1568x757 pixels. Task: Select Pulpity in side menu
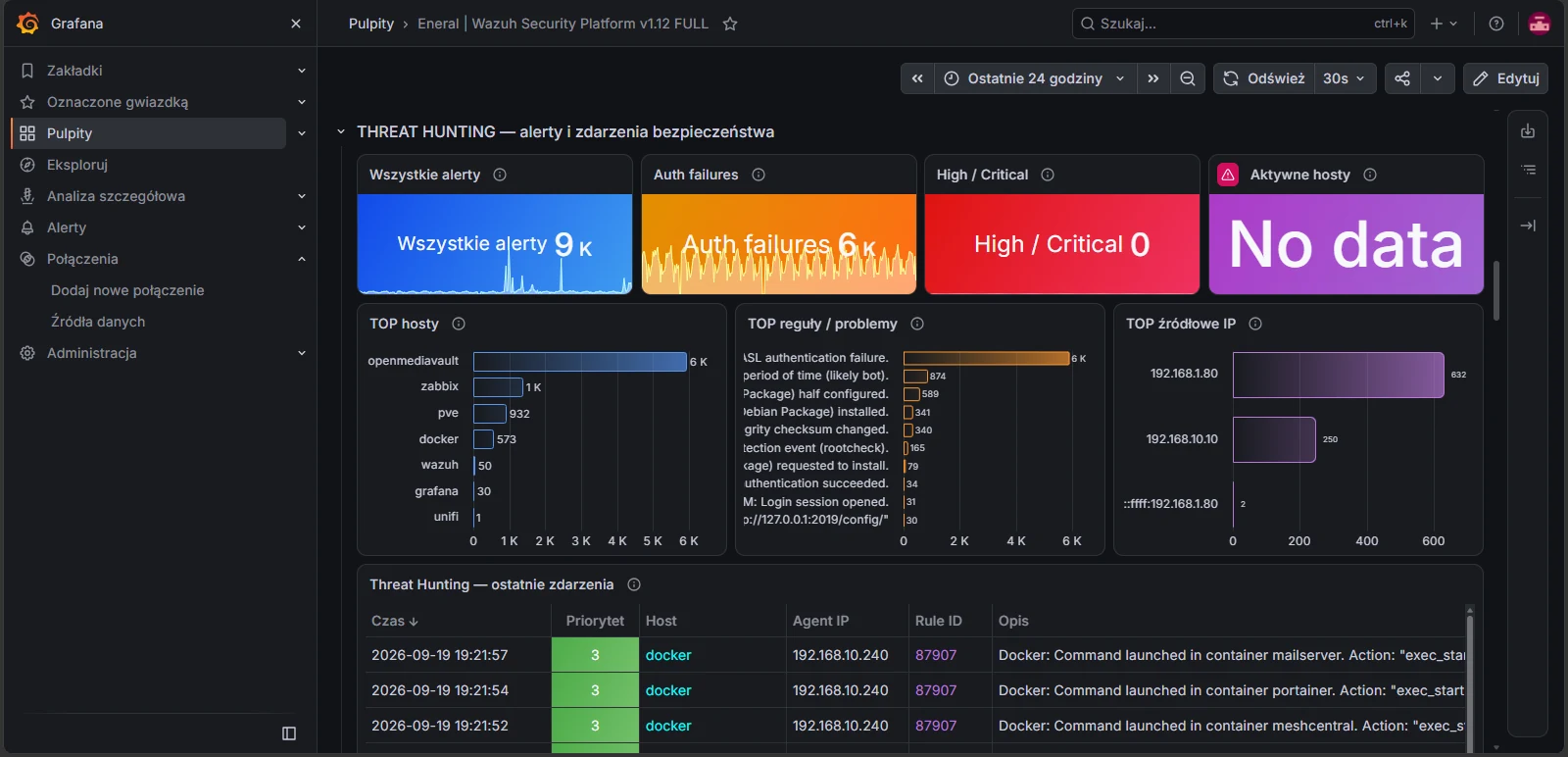(148, 133)
